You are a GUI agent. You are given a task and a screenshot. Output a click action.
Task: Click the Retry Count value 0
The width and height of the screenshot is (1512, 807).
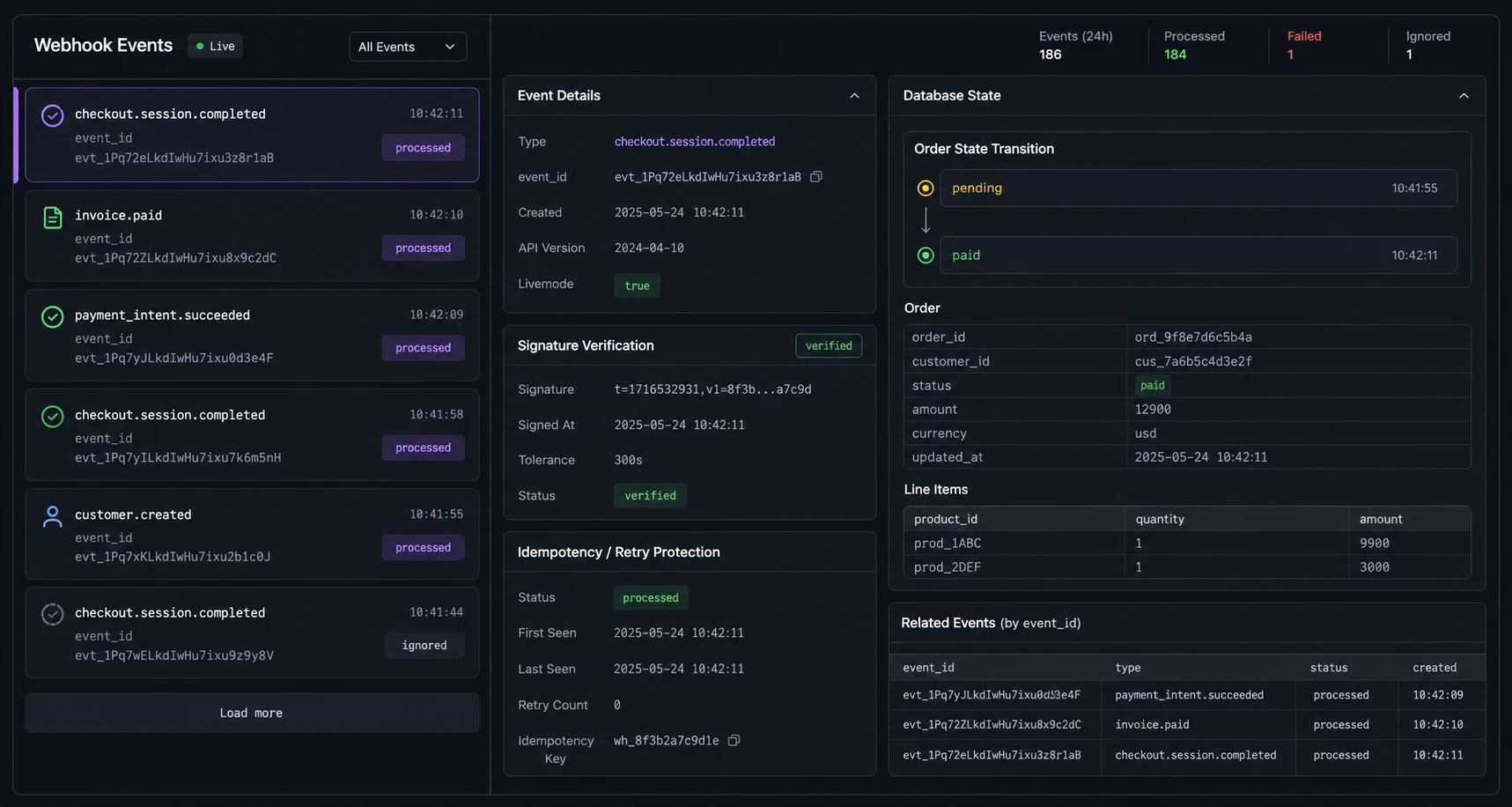[617, 705]
